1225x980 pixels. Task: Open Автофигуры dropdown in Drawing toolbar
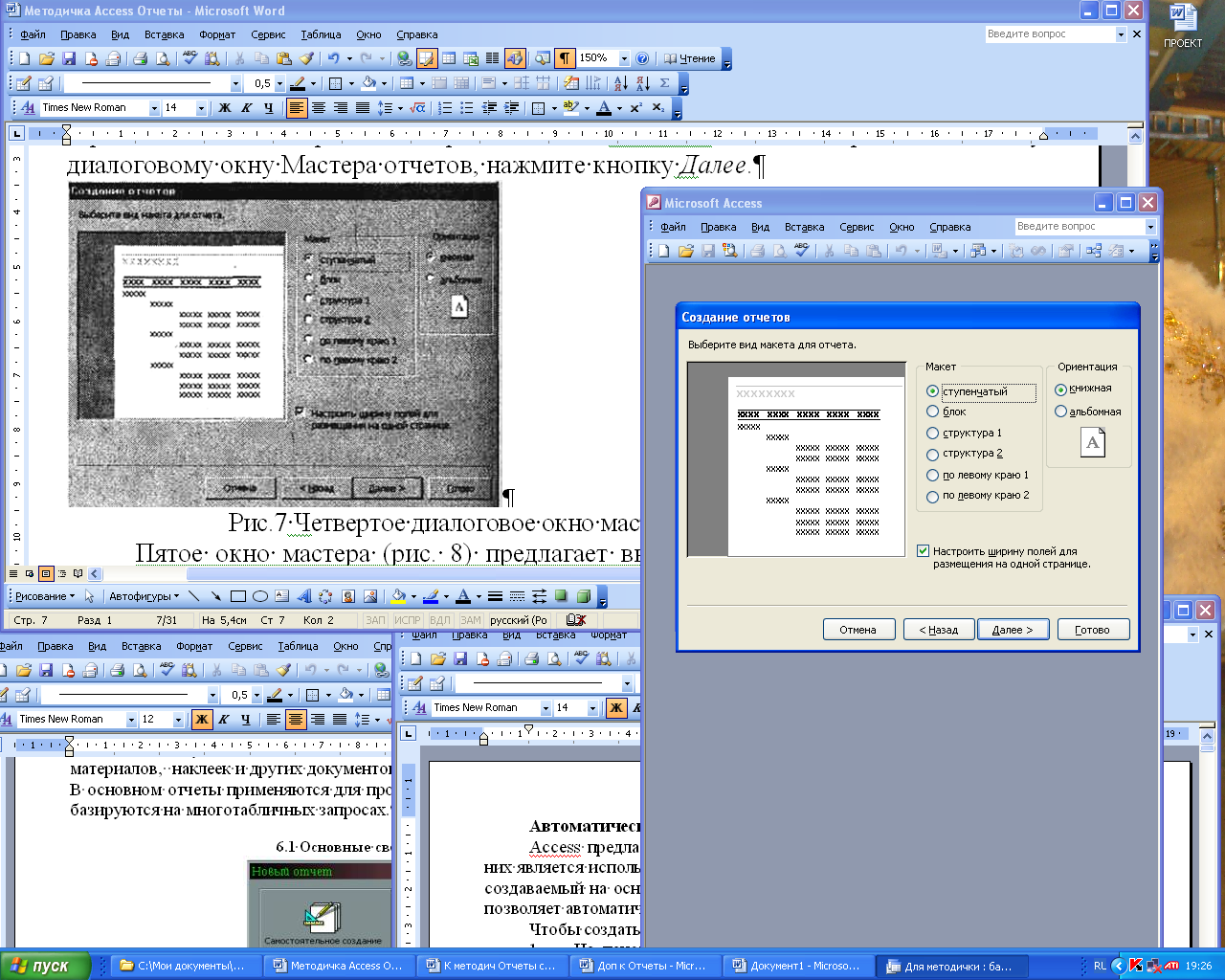[x=144, y=596]
